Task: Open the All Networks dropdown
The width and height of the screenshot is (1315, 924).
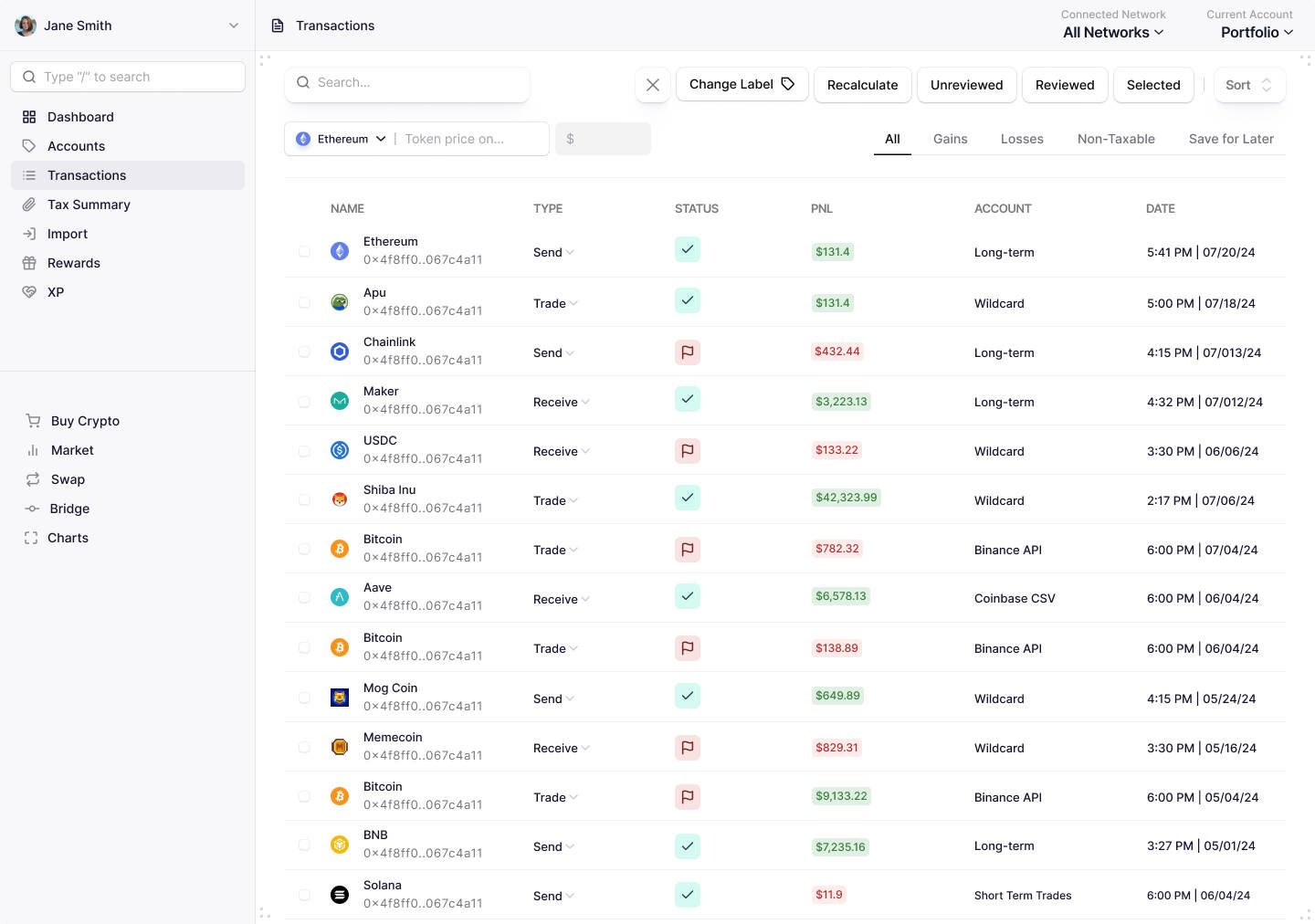Action: (1113, 32)
